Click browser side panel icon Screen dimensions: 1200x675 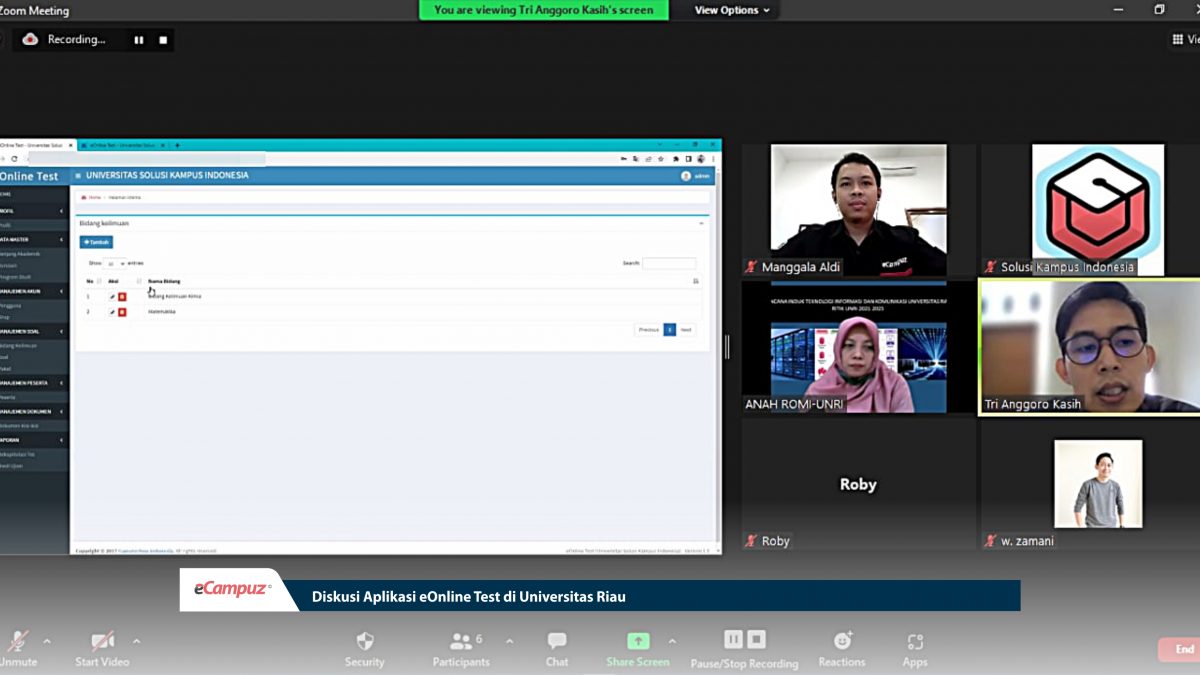688,159
